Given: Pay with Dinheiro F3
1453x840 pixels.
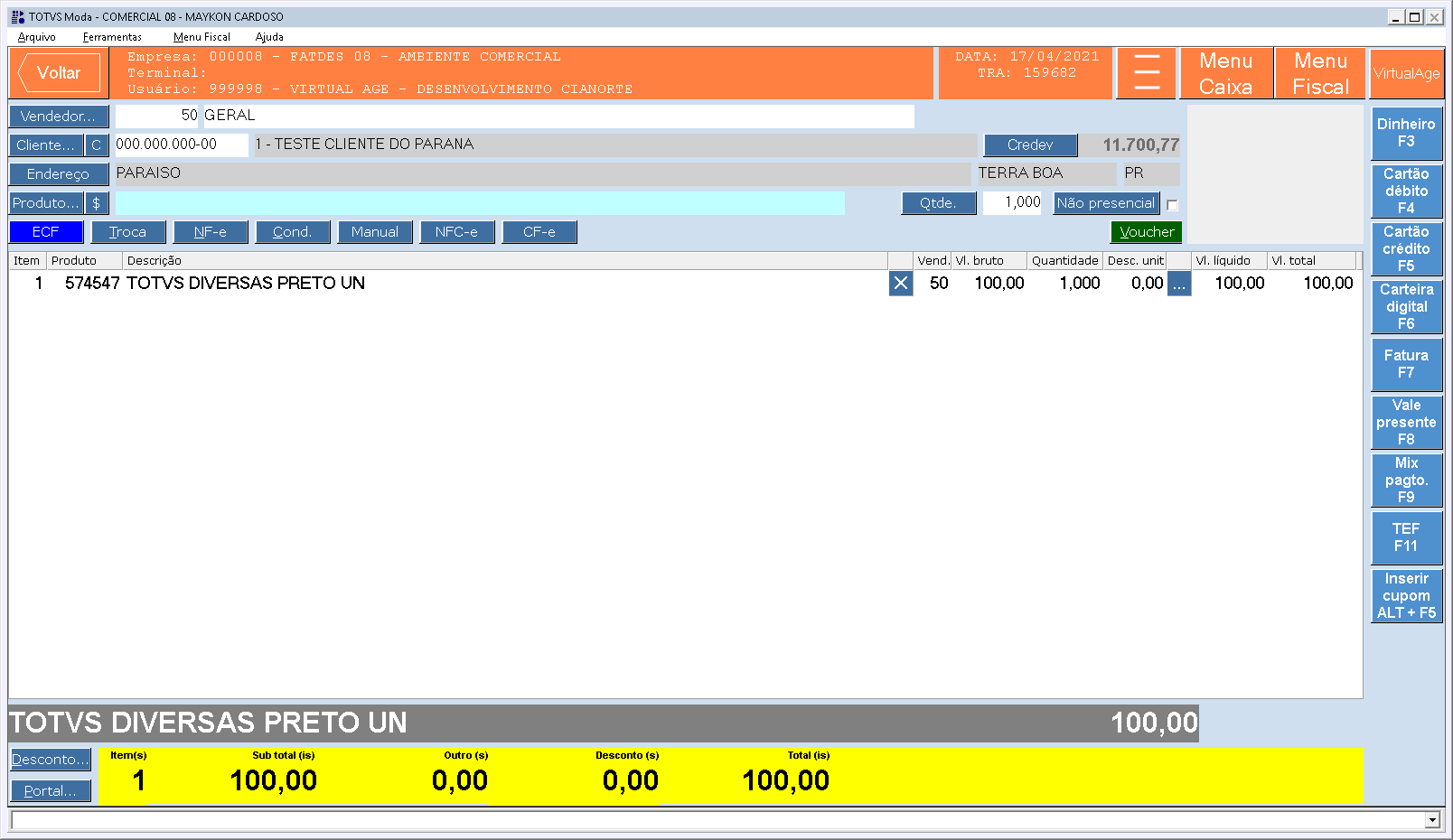Looking at the screenshot, I should [1407, 133].
